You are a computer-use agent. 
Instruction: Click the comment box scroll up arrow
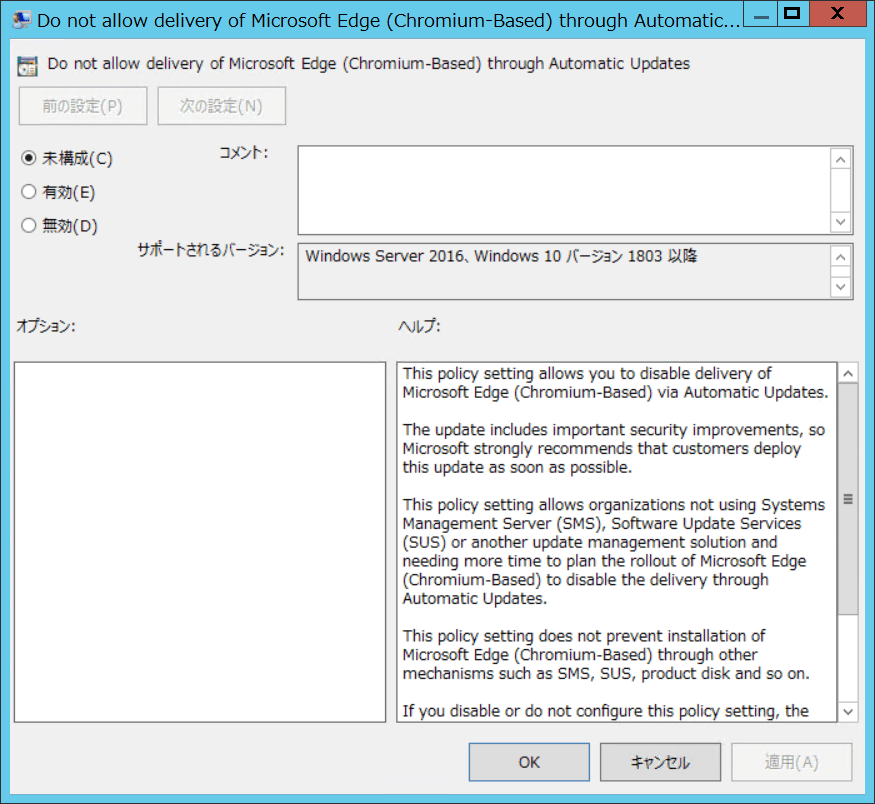coord(840,160)
